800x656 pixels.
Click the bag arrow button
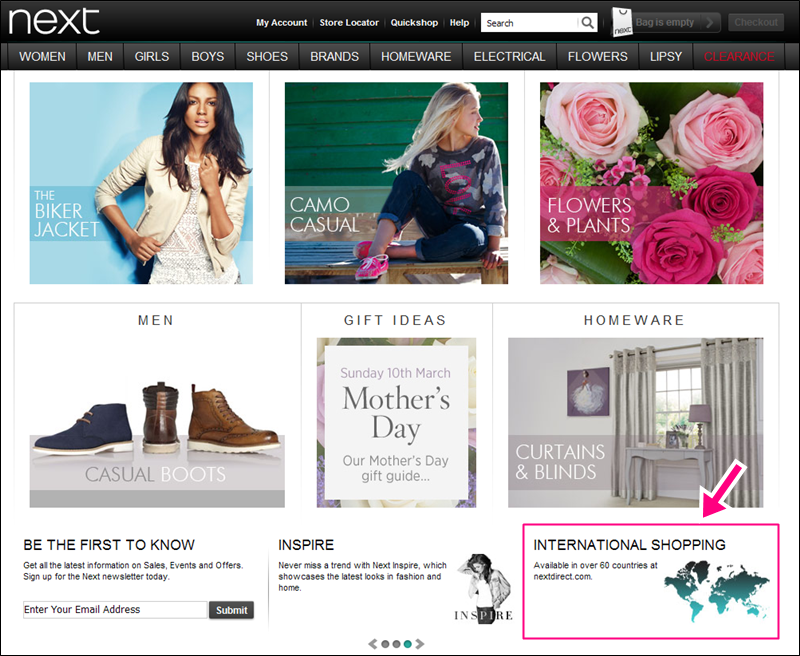coord(710,22)
